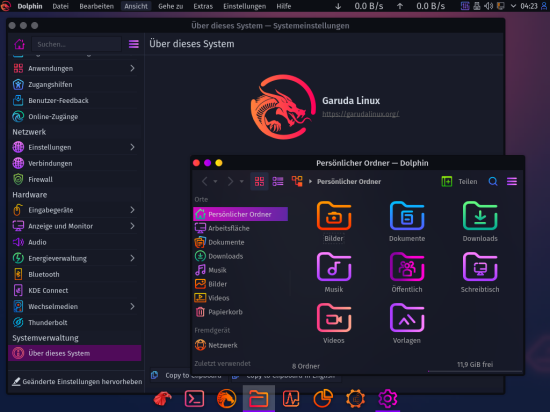
Task: Open the Zugangshilfen settings entry
Action: (x=74, y=85)
